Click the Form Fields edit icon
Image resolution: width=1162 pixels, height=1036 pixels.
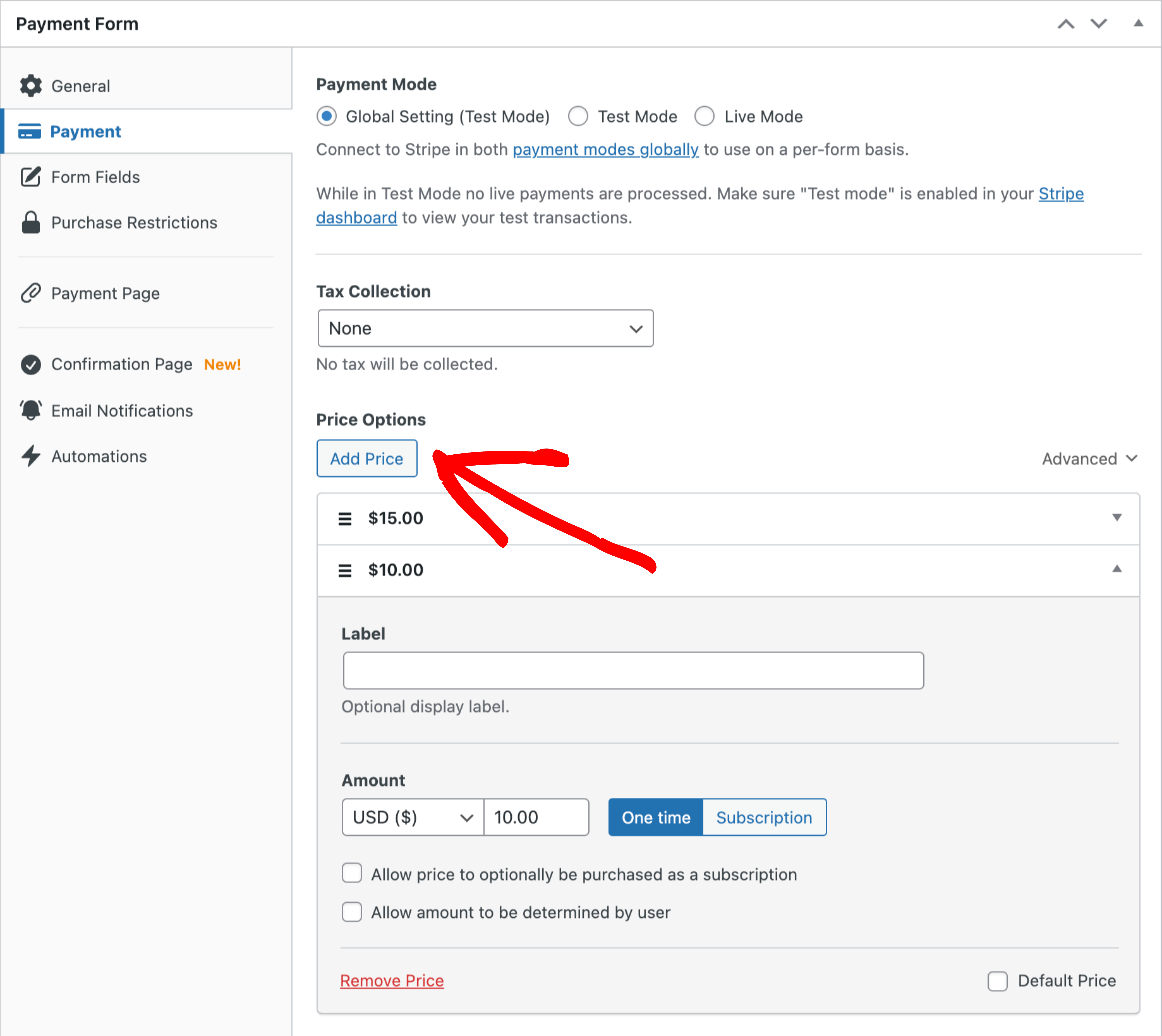pos(31,177)
